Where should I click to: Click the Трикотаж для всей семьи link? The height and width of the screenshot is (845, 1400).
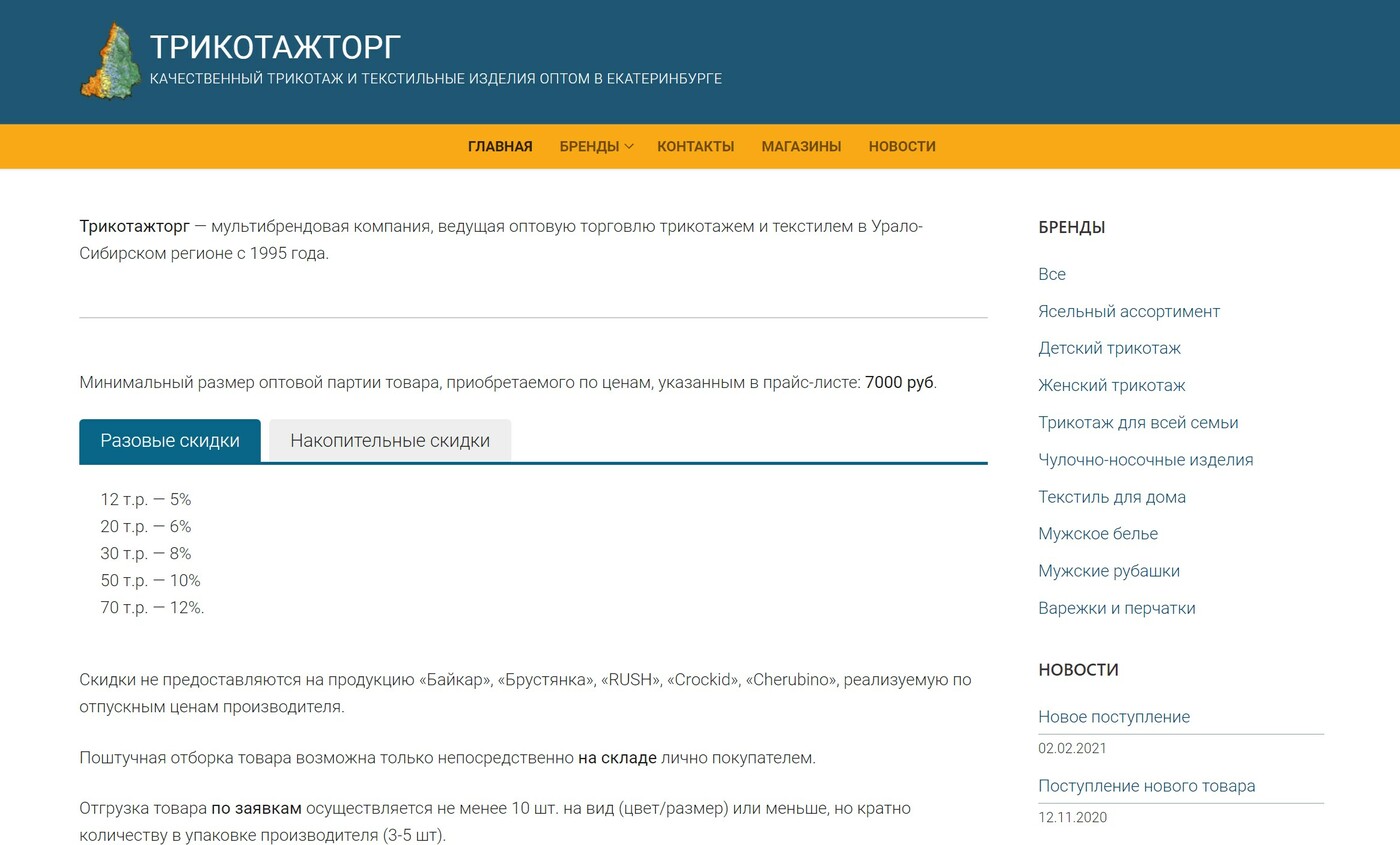click(1138, 422)
